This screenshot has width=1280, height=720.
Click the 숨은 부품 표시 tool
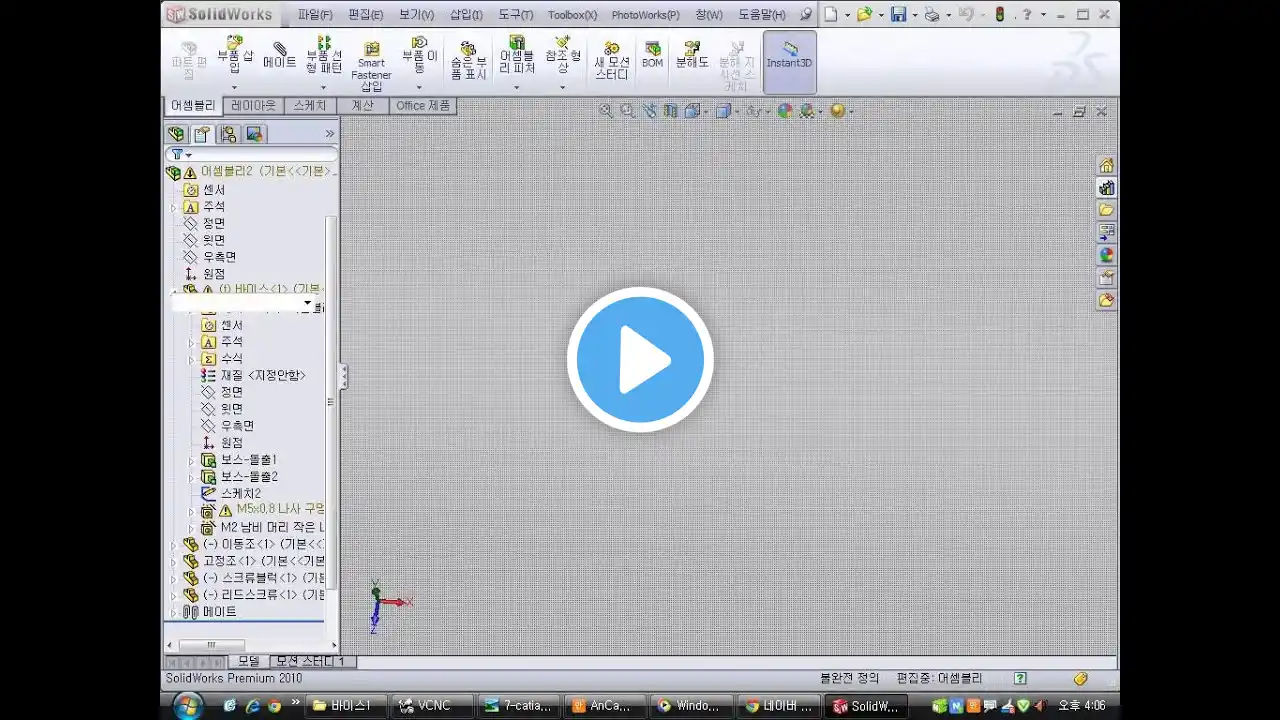[x=468, y=61]
